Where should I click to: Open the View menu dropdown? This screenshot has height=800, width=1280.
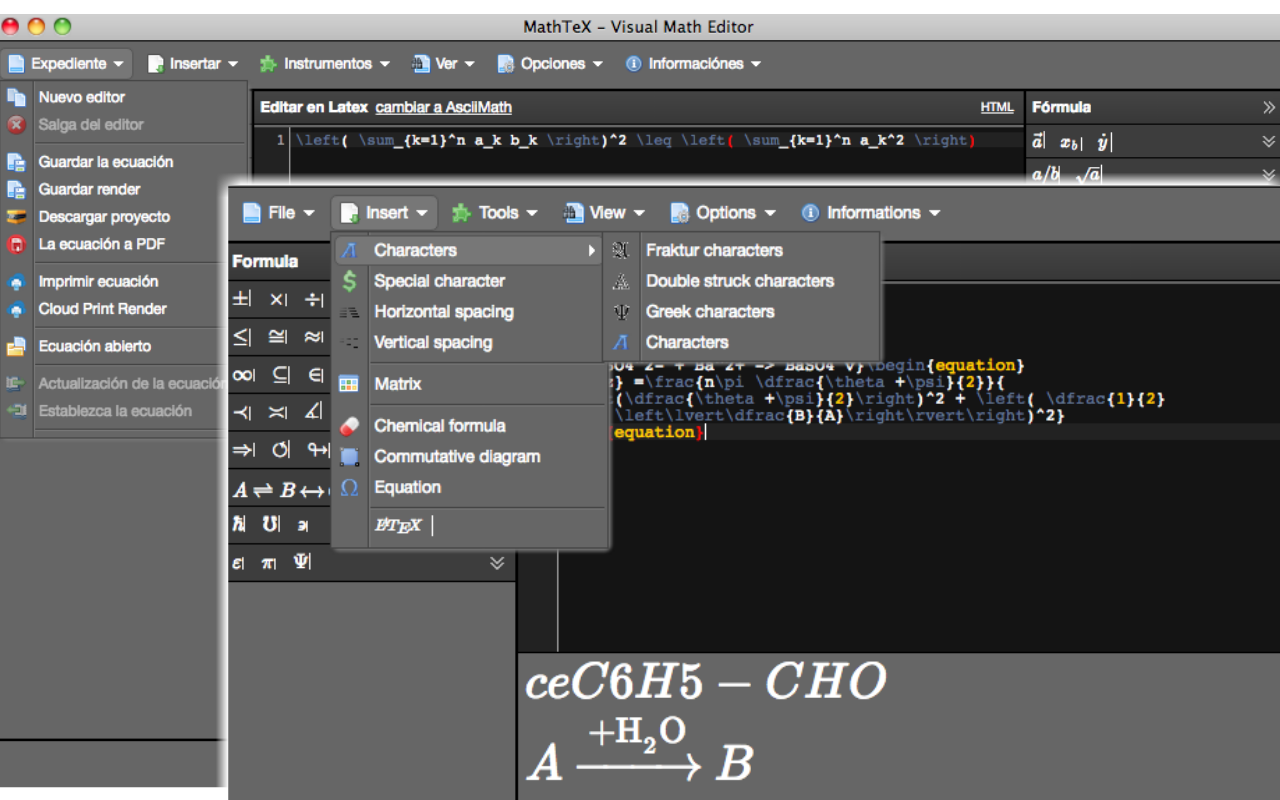(x=604, y=212)
